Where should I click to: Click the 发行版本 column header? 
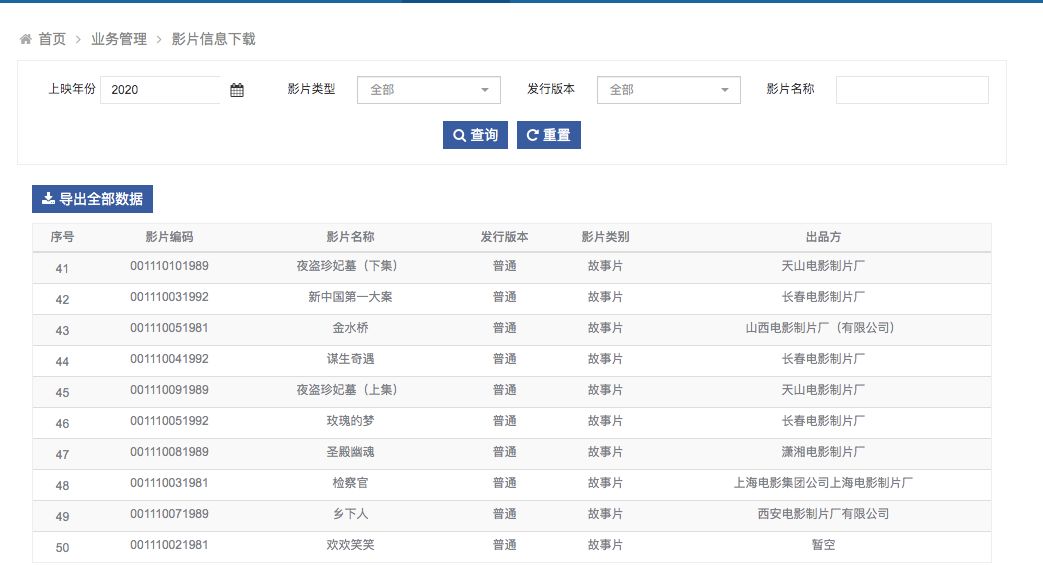(x=504, y=237)
